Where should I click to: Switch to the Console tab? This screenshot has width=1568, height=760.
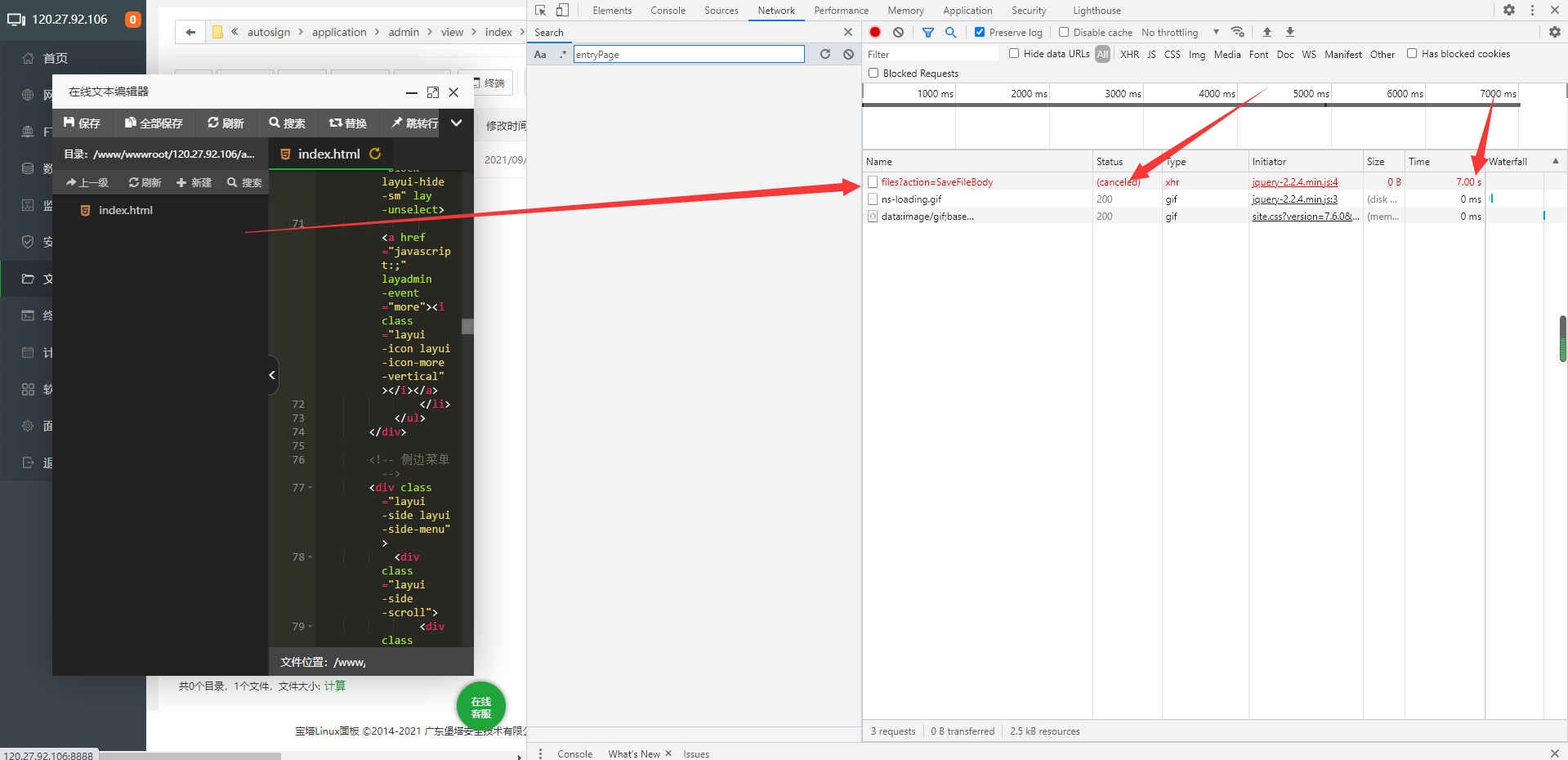(x=668, y=11)
